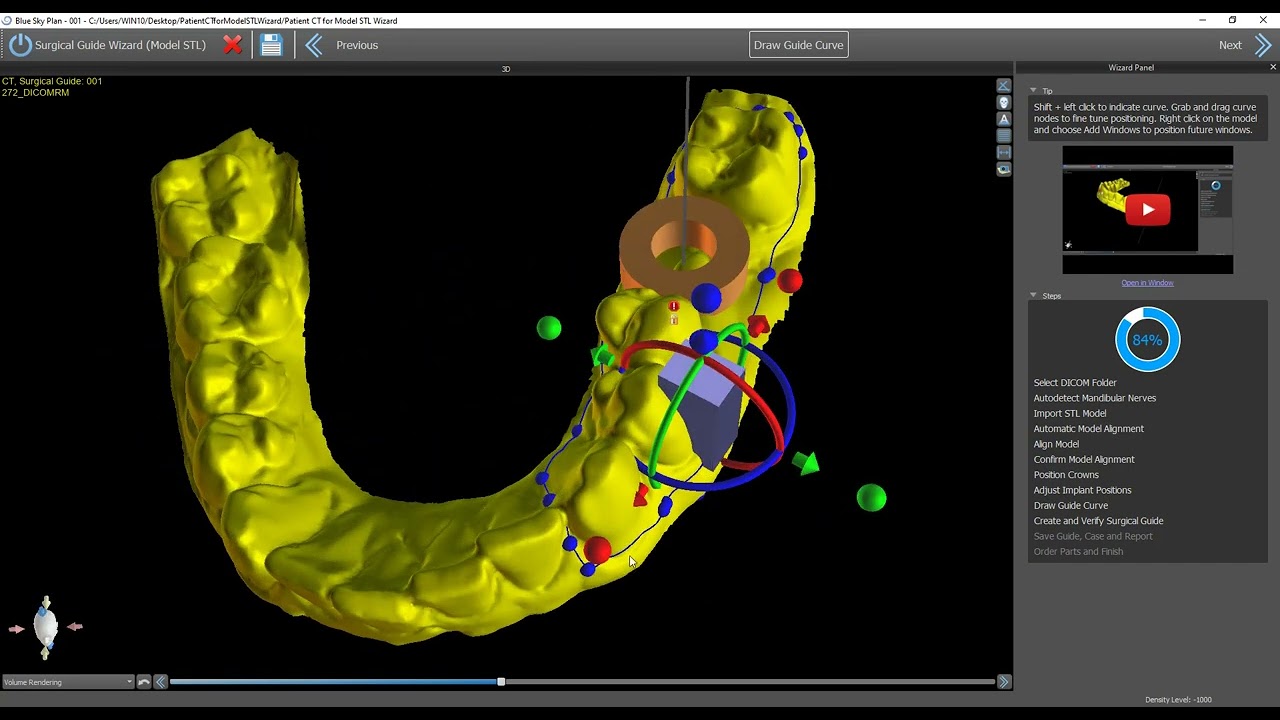Click the Next button label
Image resolution: width=1280 pixels, height=720 pixels.
(1230, 45)
